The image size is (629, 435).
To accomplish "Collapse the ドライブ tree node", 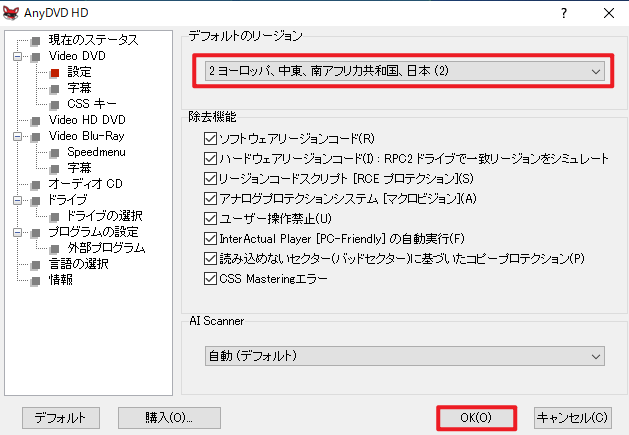I will 17,200.
